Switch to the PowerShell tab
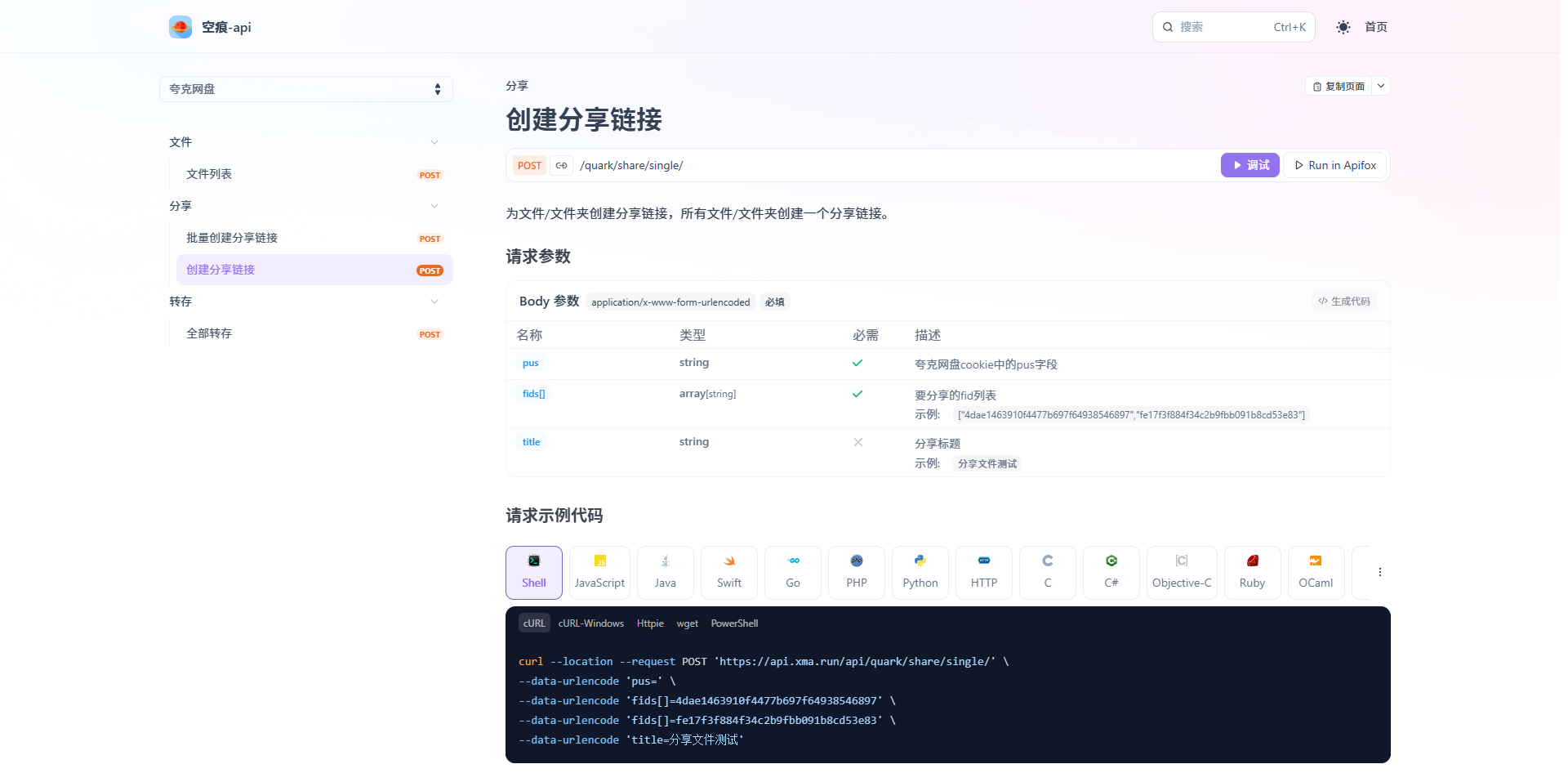This screenshot has height=782, width=1568. pyautogui.click(x=733, y=623)
